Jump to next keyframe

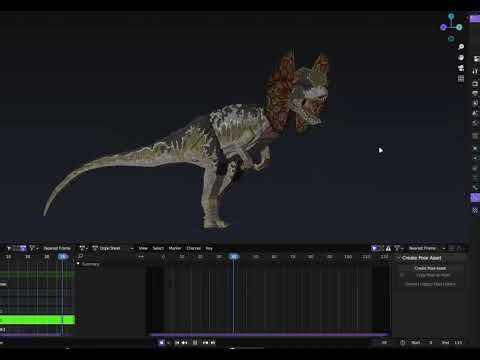pos(205,342)
